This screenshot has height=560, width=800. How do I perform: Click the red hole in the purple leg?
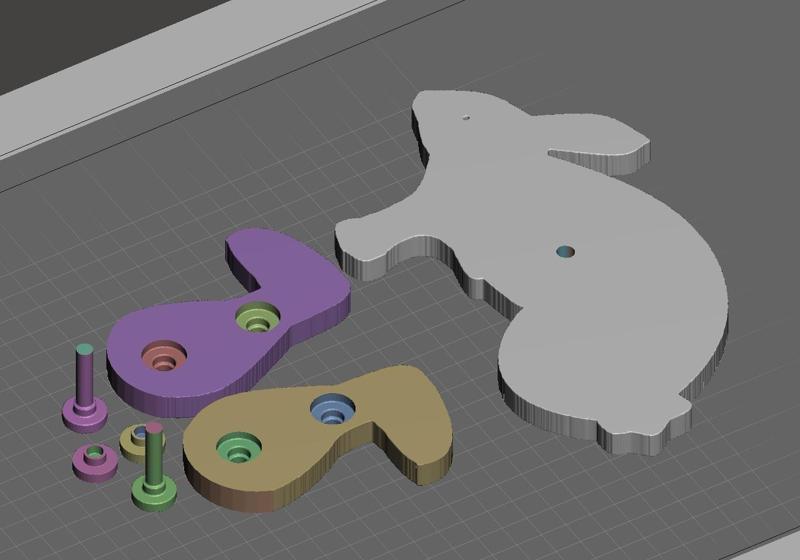(164, 356)
